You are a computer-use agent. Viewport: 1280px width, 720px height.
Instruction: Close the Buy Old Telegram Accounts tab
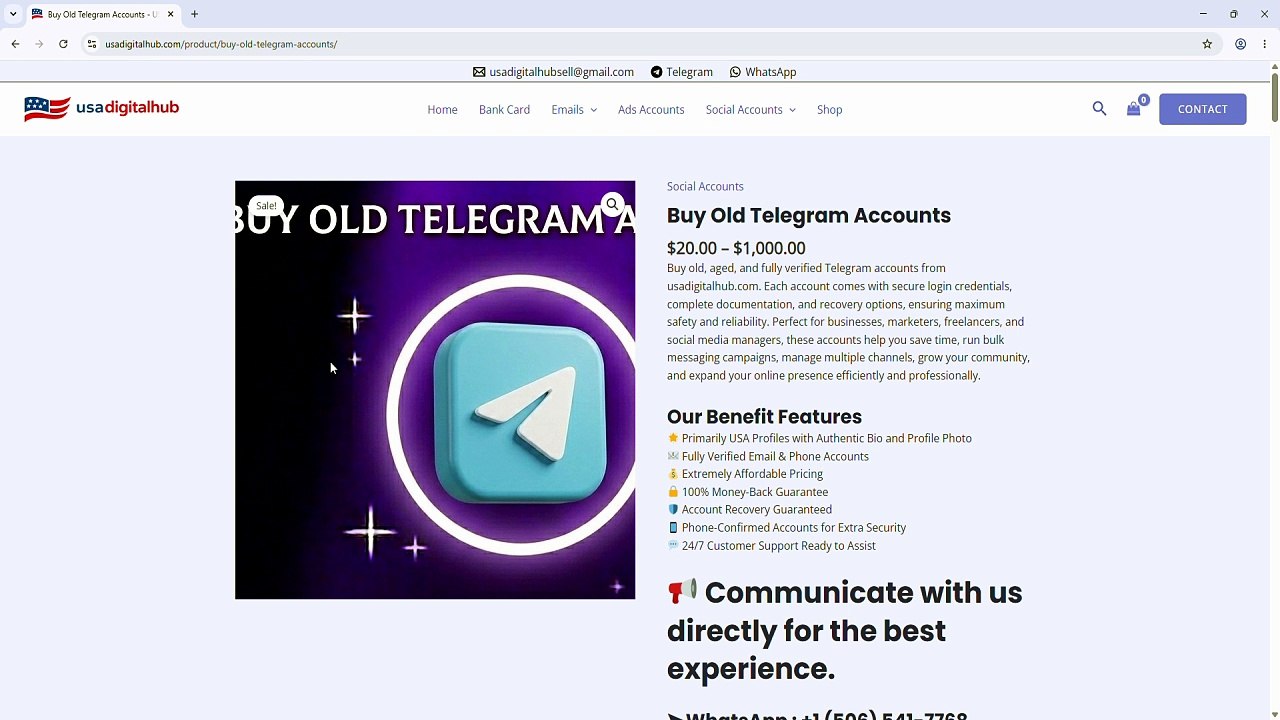click(x=171, y=14)
